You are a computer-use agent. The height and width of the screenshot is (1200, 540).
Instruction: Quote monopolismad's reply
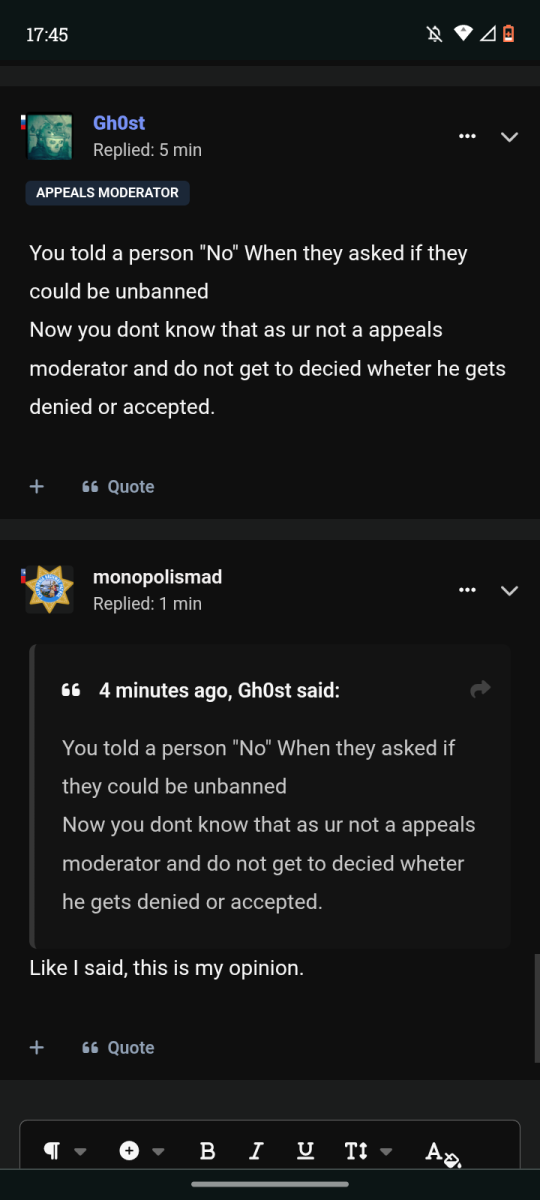[x=118, y=1047]
